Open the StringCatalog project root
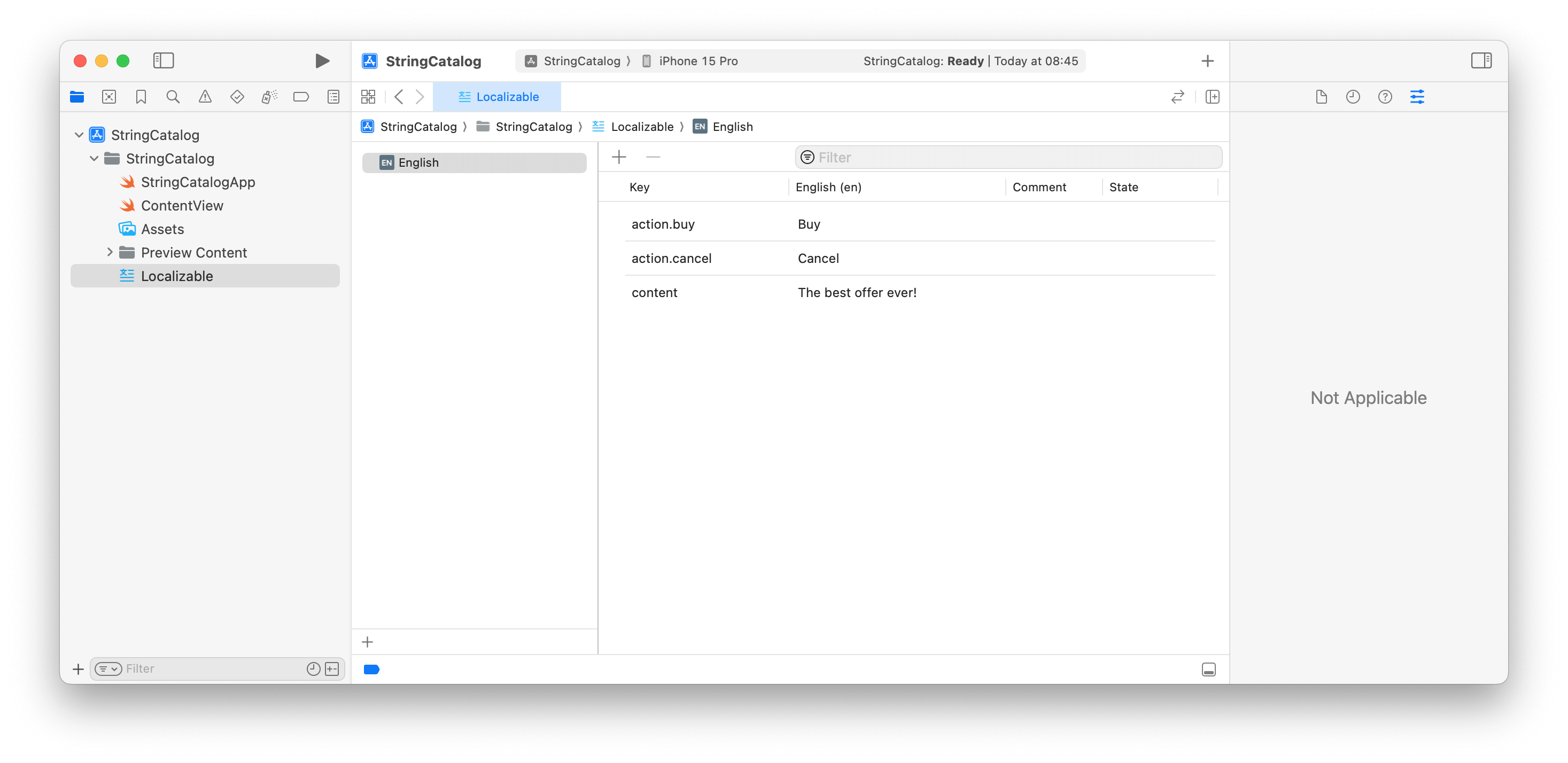The width and height of the screenshot is (1568, 763). (155, 135)
